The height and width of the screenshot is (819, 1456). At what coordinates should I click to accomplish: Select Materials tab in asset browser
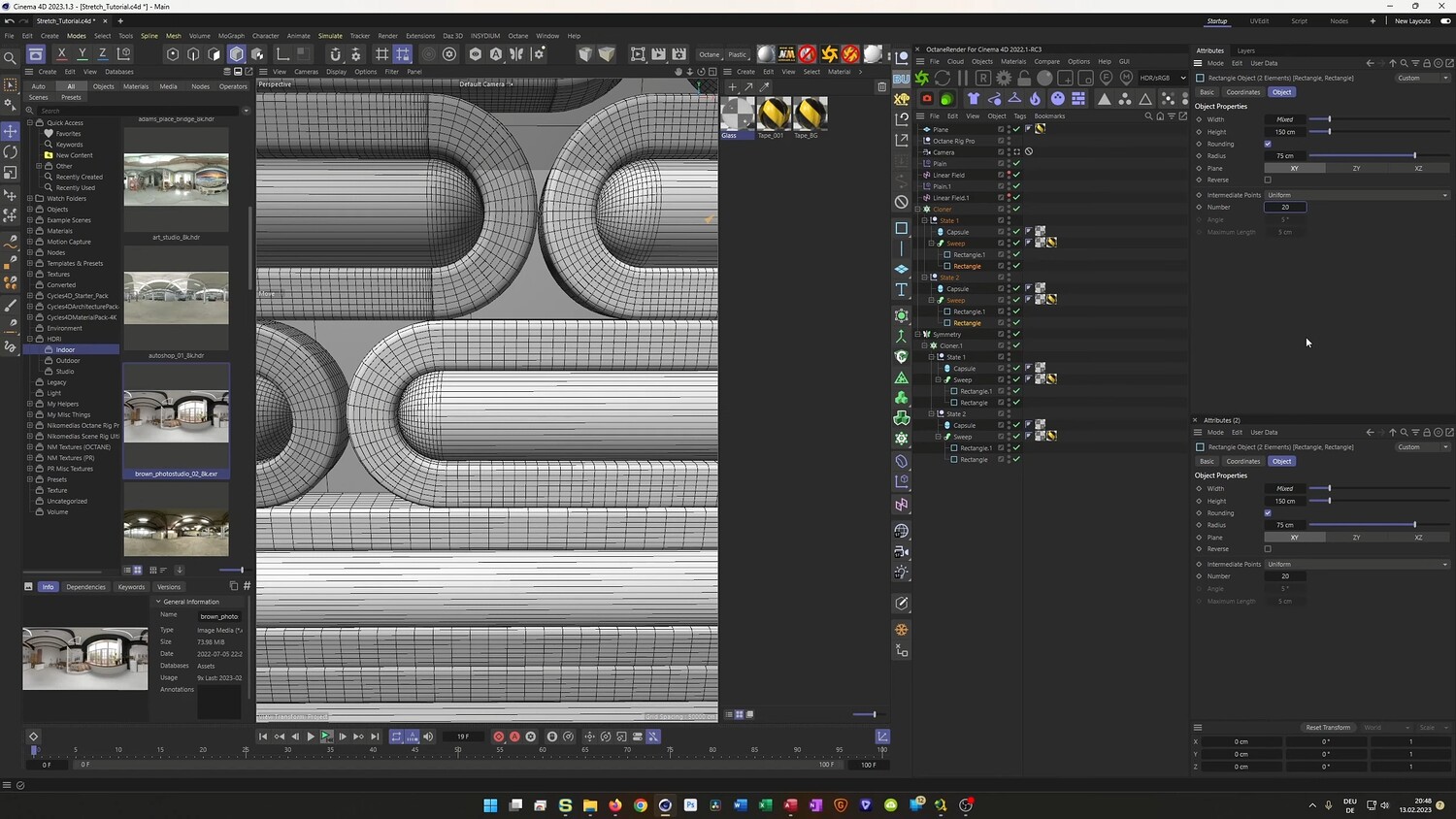136,86
